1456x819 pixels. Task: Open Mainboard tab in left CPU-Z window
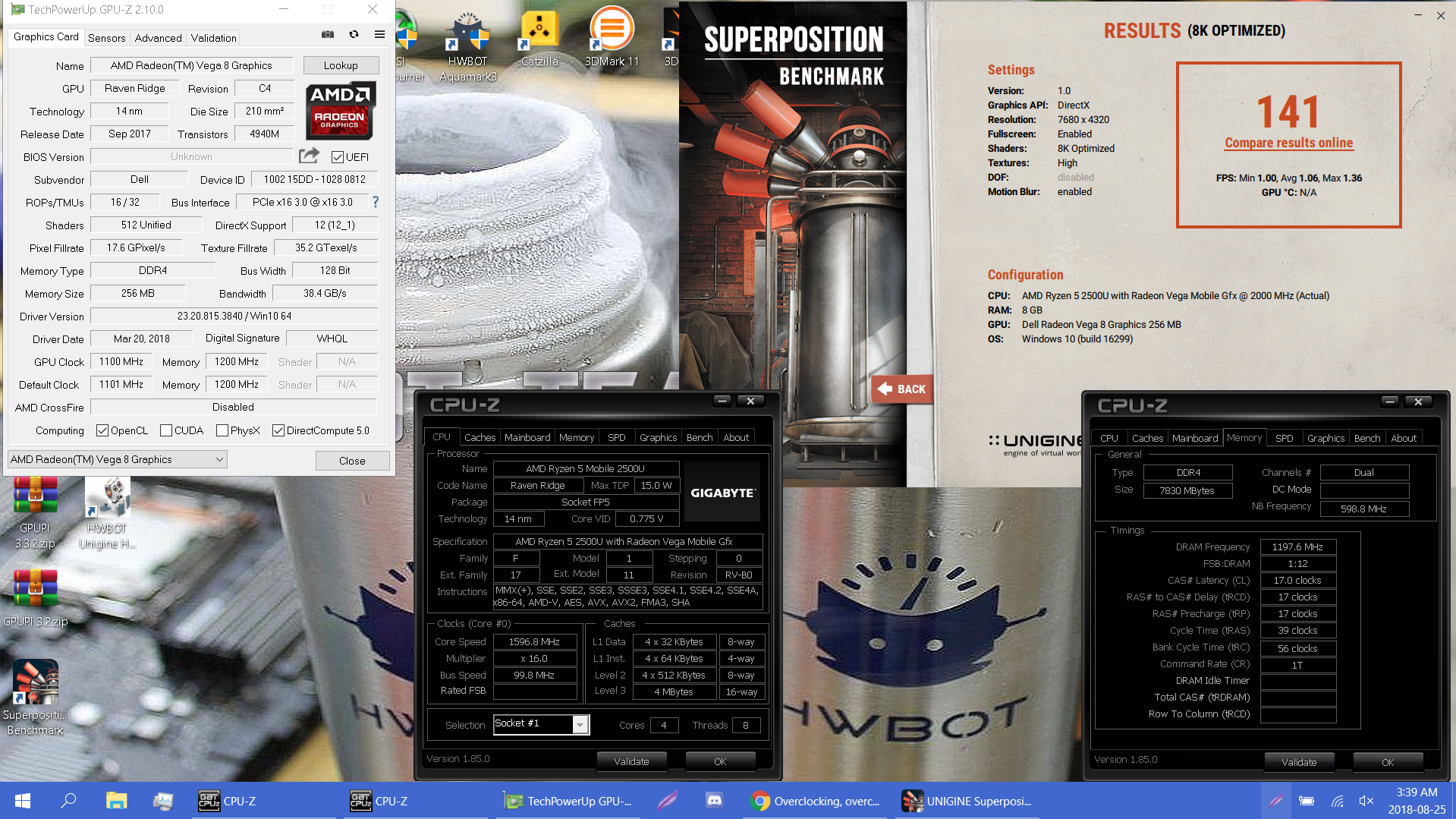pos(527,437)
